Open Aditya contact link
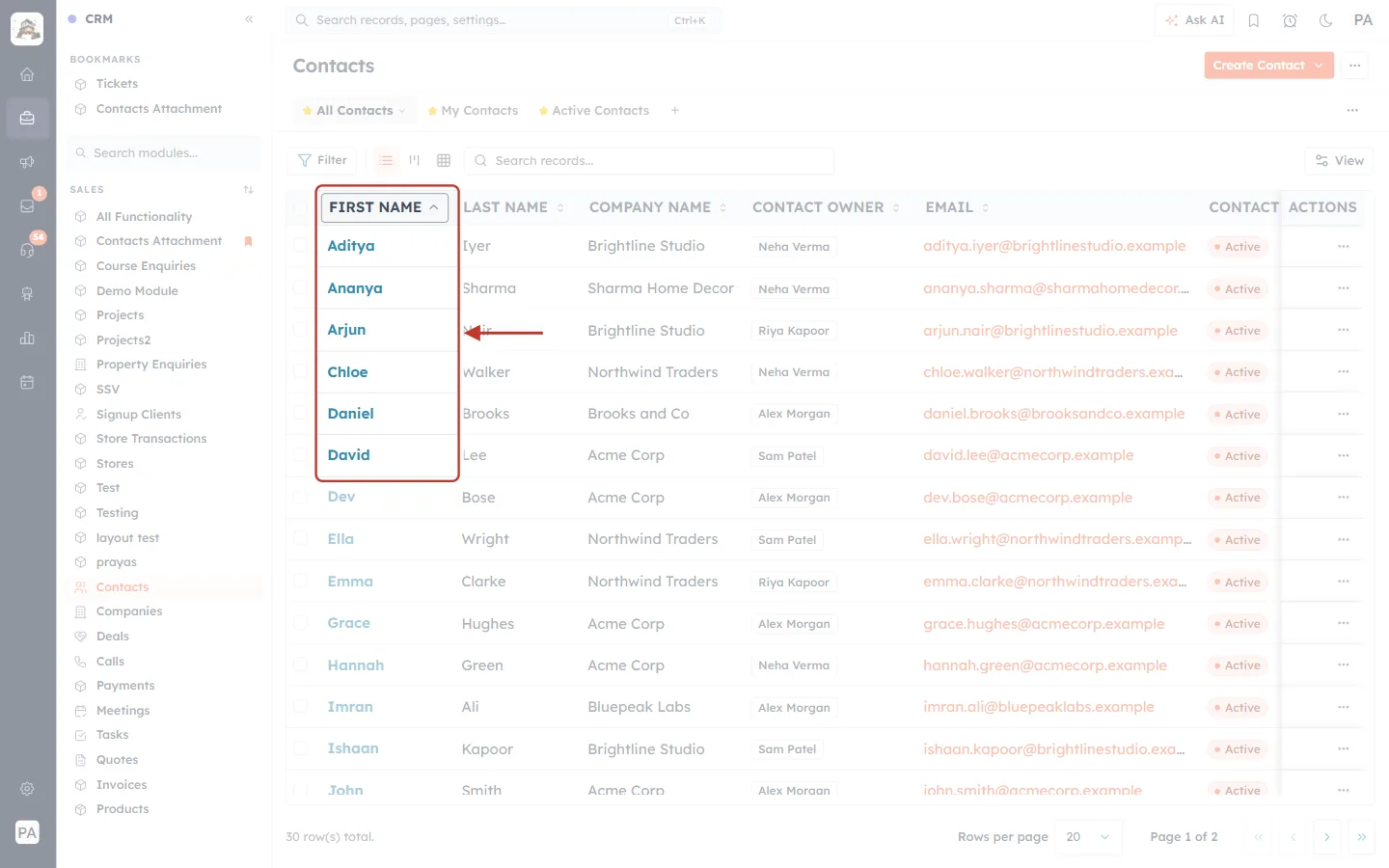 click(x=351, y=246)
